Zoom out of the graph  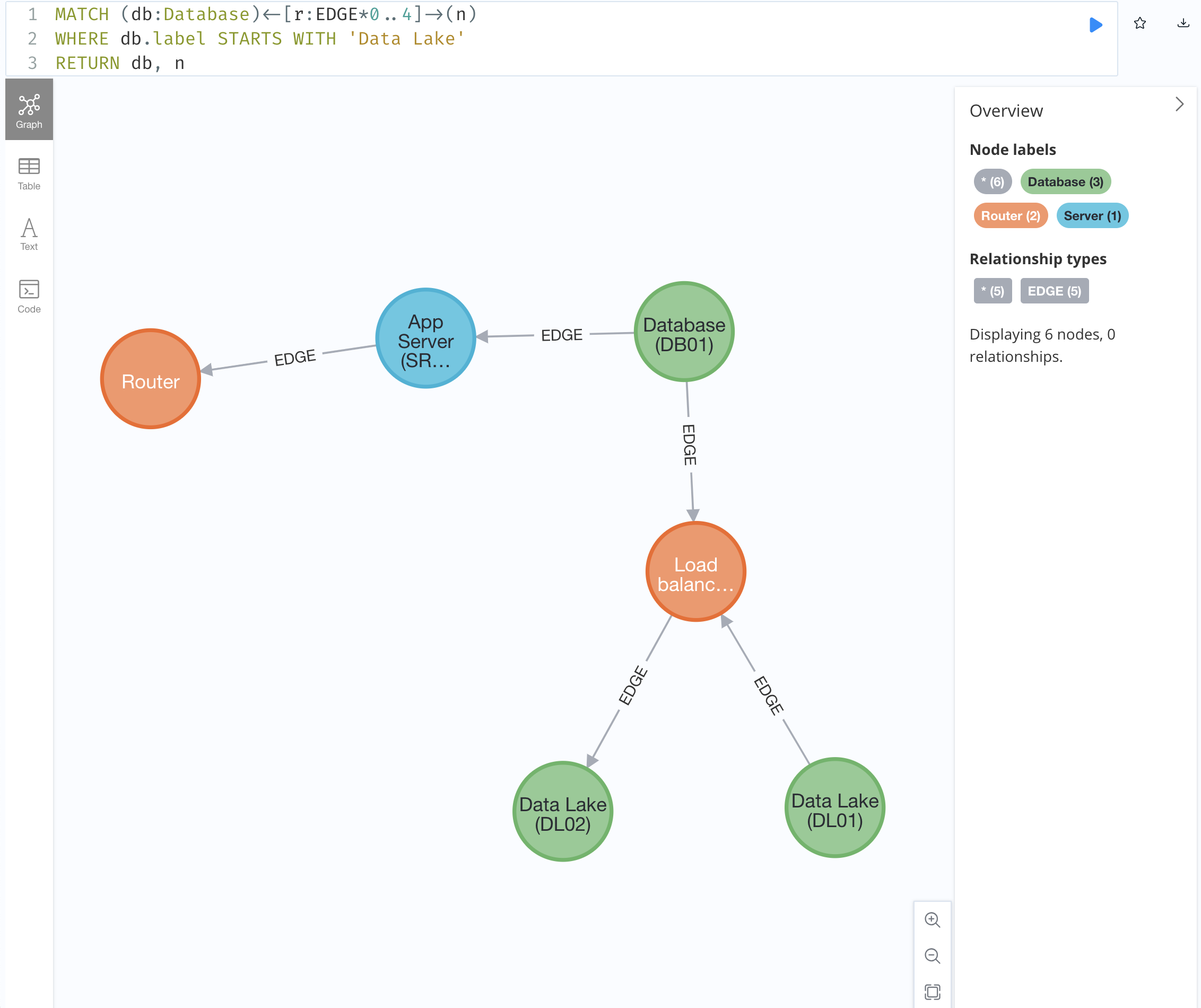[933, 956]
